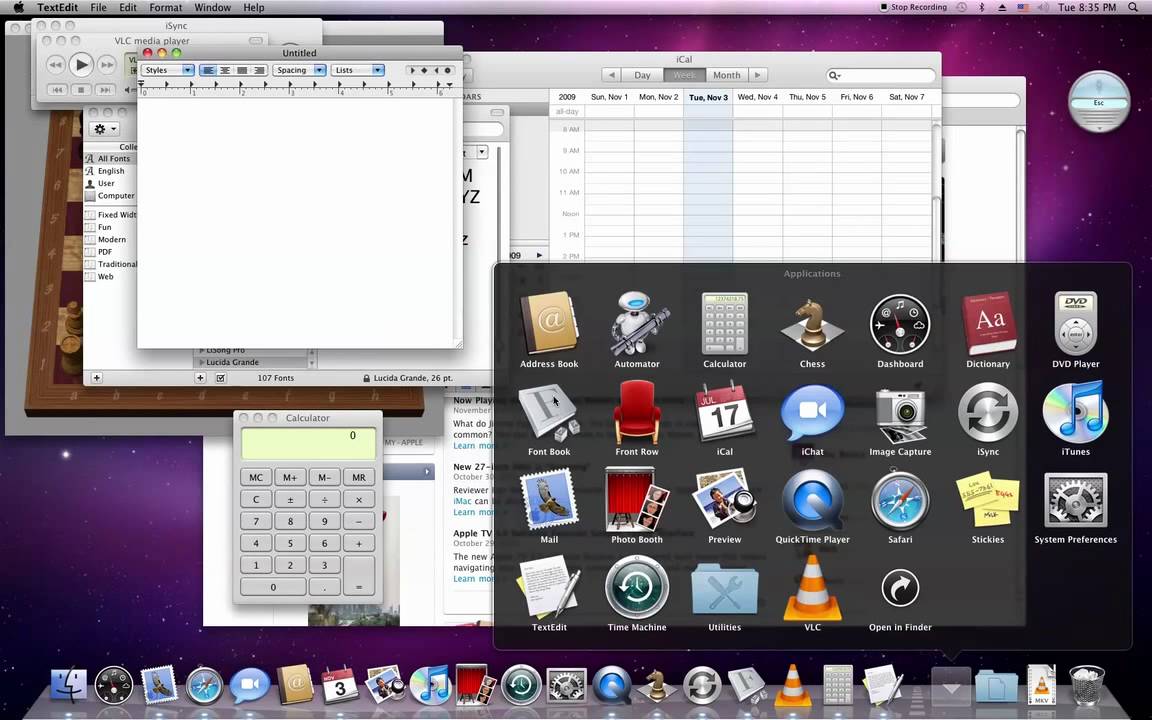This screenshot has width=1152, height=720.
Task: Open the Trash in the Dock
Action: click(x=1086, y=685)
